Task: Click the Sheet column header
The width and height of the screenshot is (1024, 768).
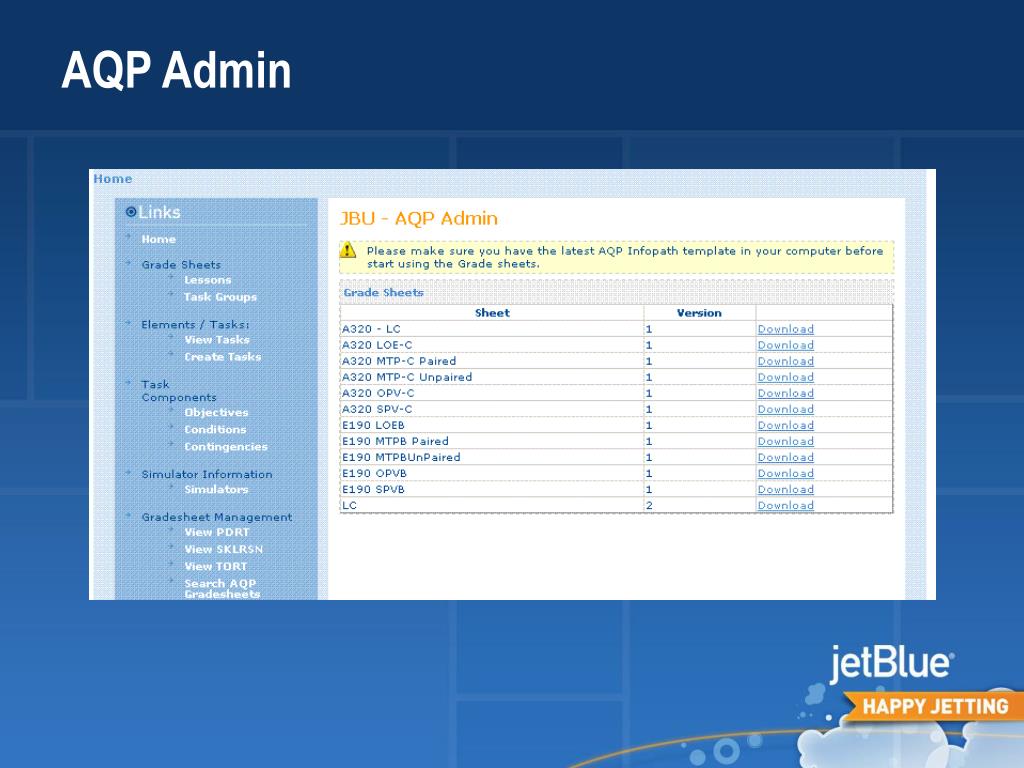Action: pyautogui.click(x=492, y=313)
